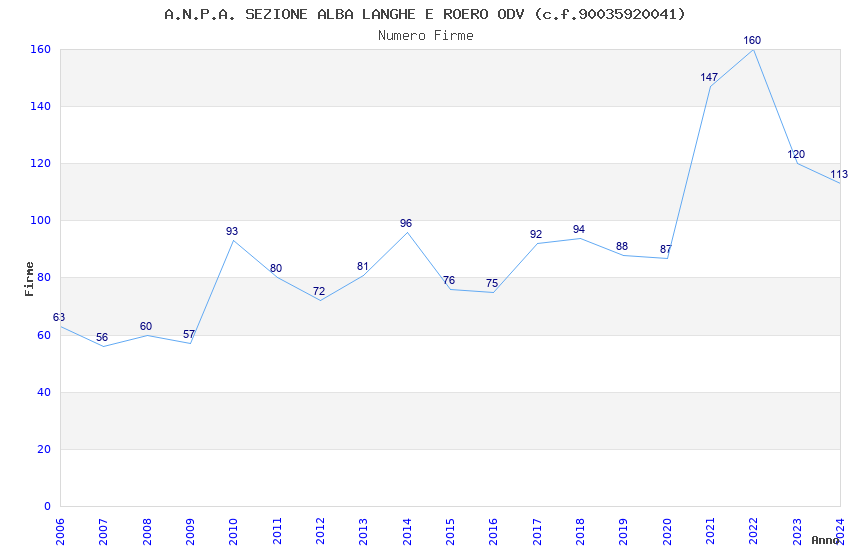Click the x-axis year 2018
The image size is (850, 550).
click(580, 532)
